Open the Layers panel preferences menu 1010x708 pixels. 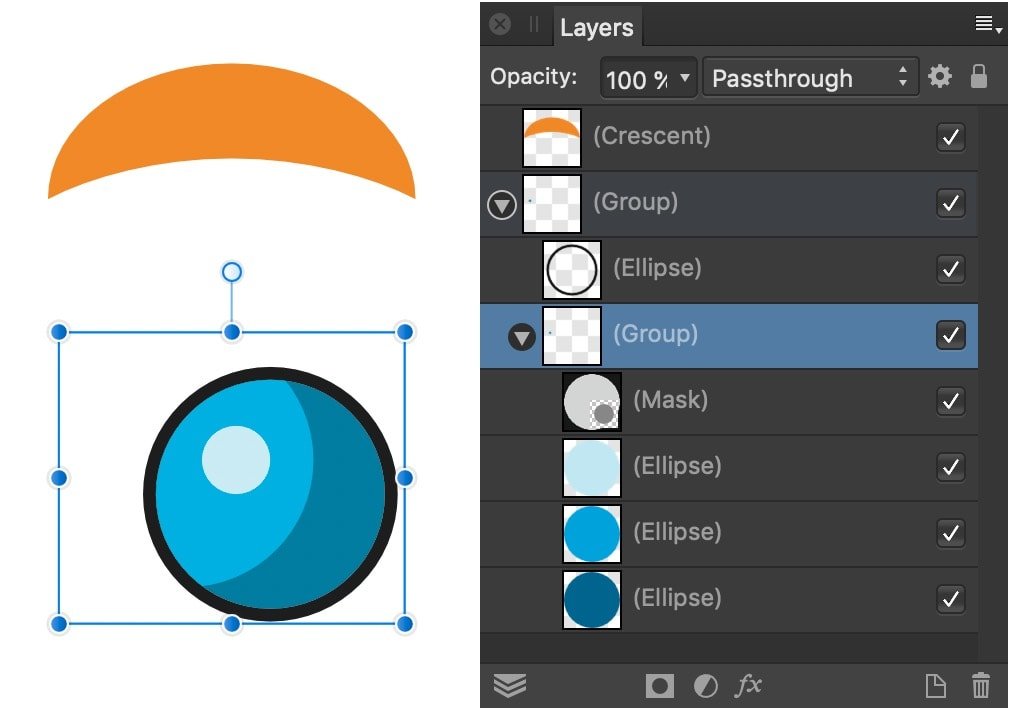tap(988, 24)
